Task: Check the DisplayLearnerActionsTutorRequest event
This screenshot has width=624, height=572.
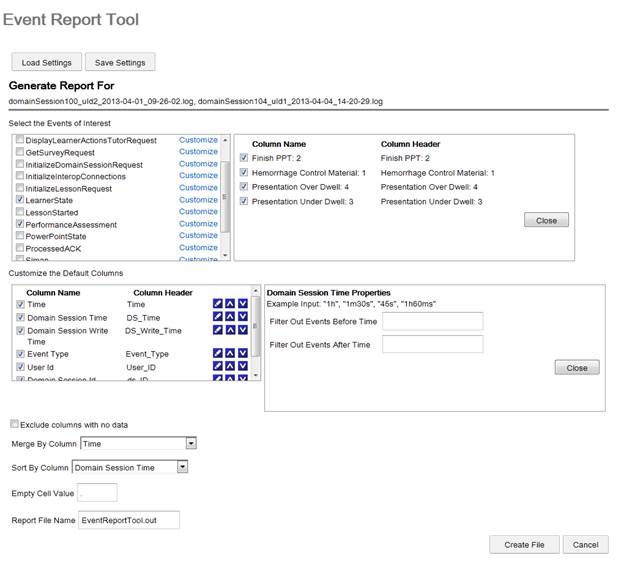Action: tap(20, 139)
